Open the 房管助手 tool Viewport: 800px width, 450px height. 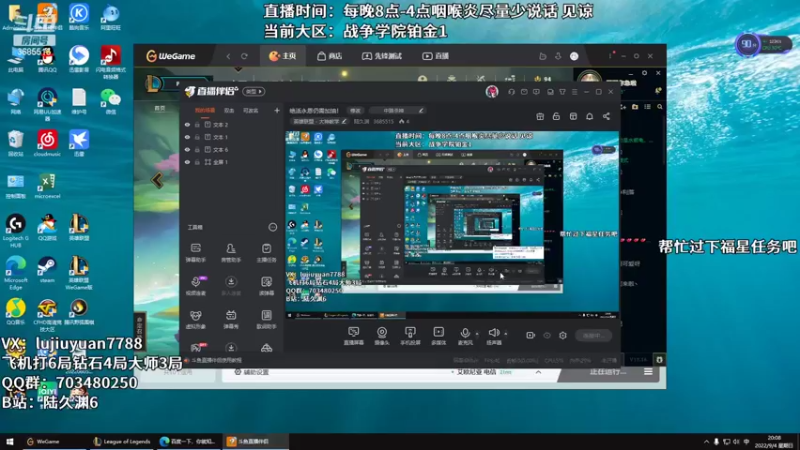[231, 253]
